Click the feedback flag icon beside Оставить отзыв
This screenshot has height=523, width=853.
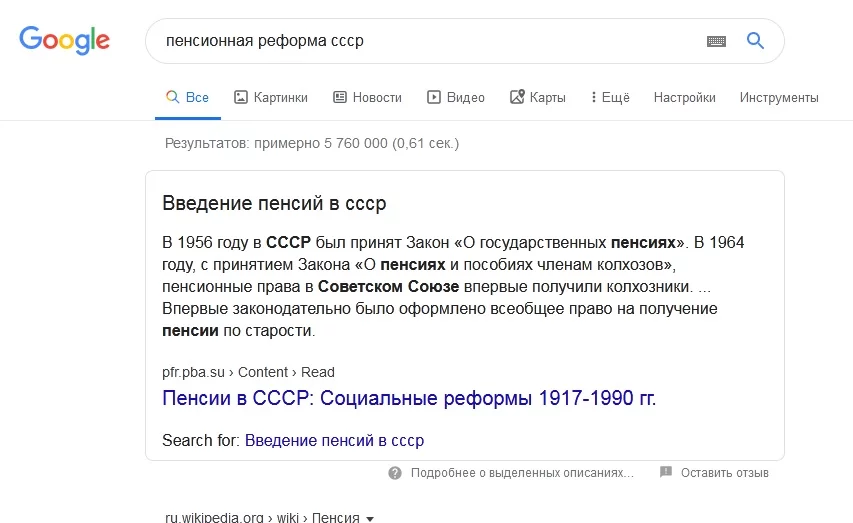pyautogui.click(x=666, y=472)
